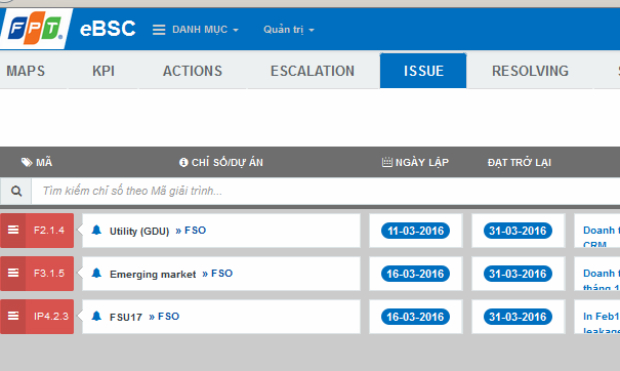
Task: Open the row menu icon for F3.1.5
Action: pyautogui.click(x=13, y=273)
